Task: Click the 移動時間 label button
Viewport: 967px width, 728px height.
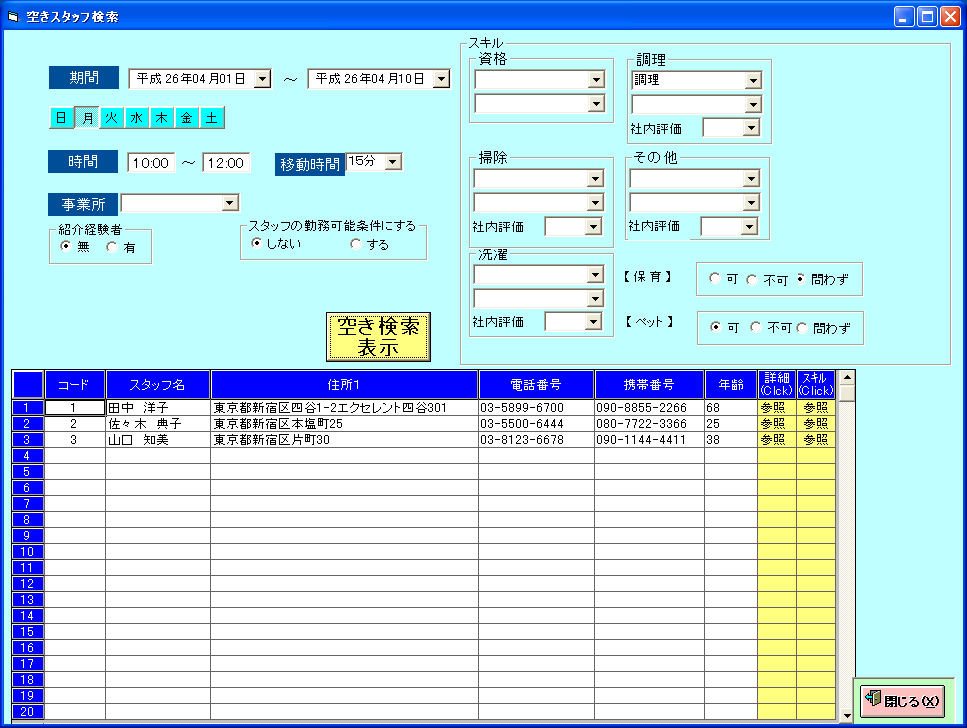Action: [x=310, y=164]
